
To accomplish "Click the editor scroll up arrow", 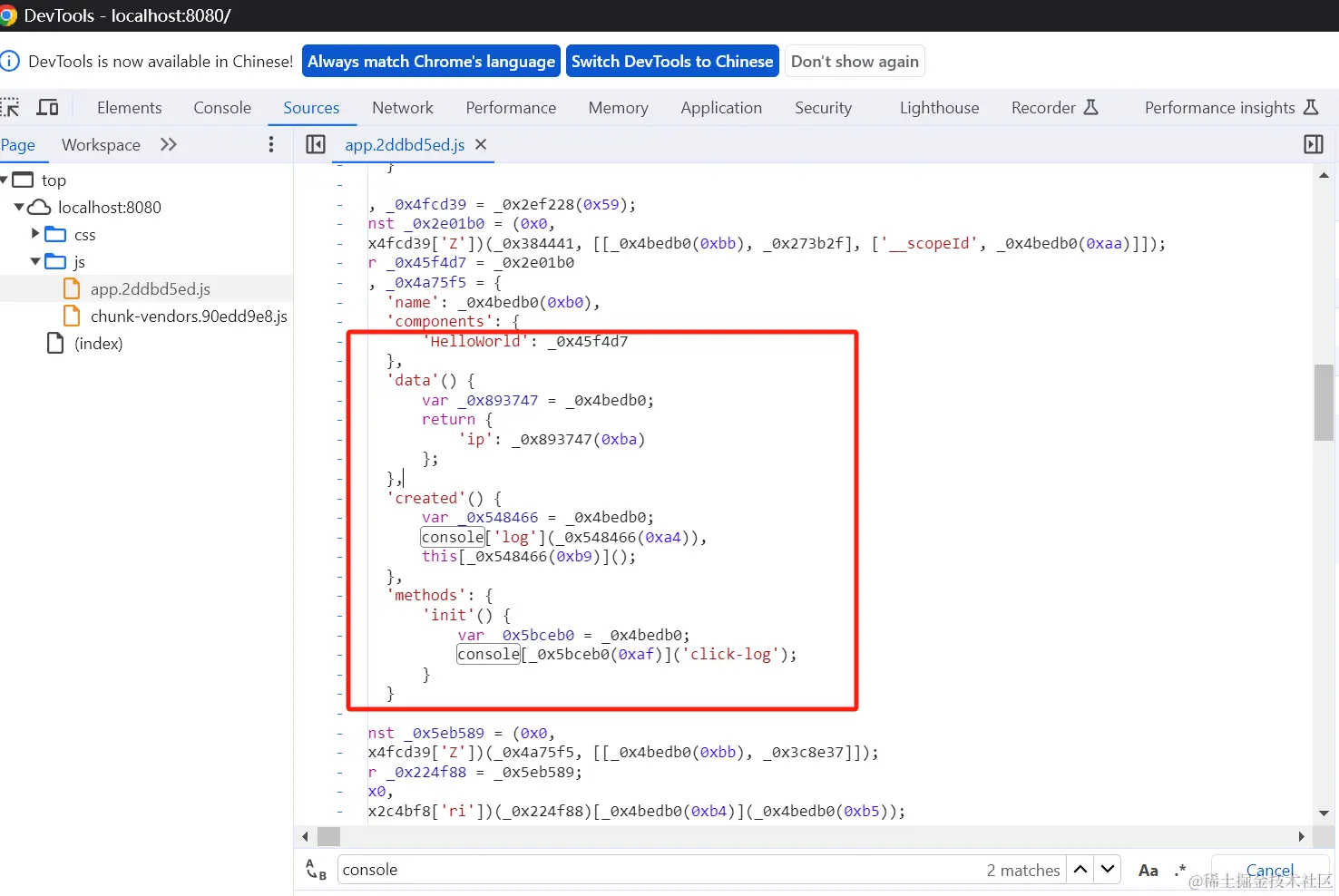I will [1324, 176].
